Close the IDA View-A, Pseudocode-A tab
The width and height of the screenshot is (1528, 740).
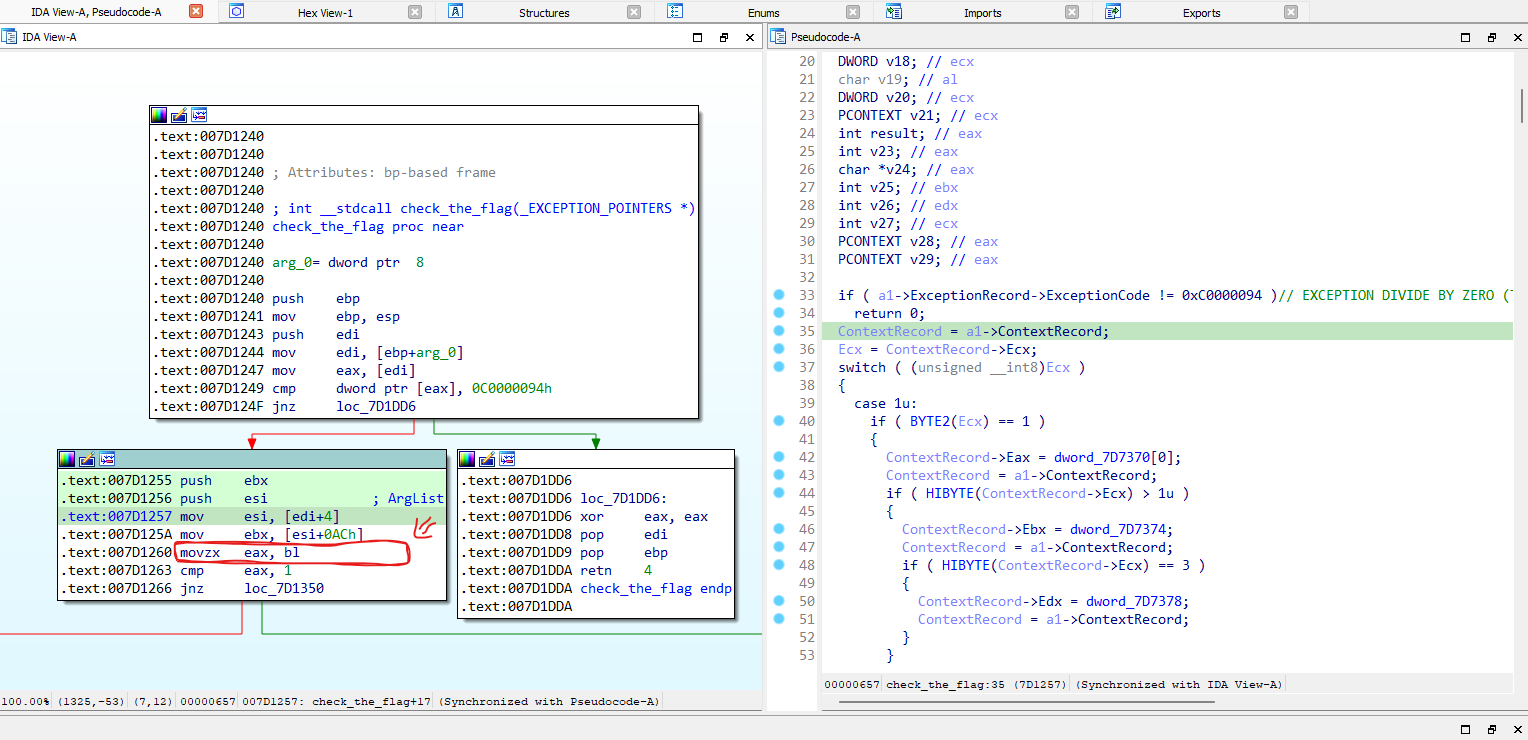click(196, 12)
